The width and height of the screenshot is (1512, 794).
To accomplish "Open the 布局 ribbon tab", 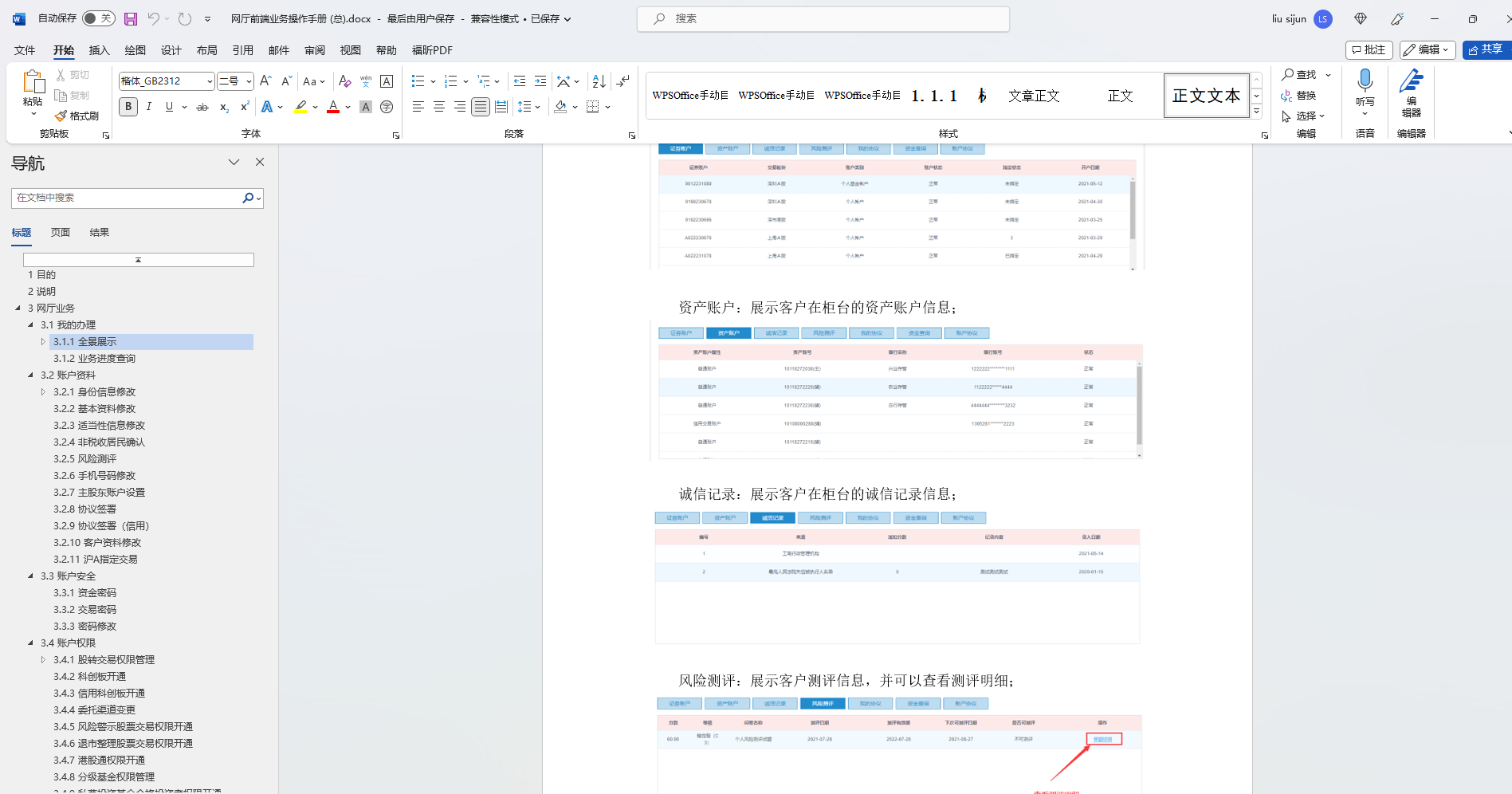I will click(x=206, y=50).
